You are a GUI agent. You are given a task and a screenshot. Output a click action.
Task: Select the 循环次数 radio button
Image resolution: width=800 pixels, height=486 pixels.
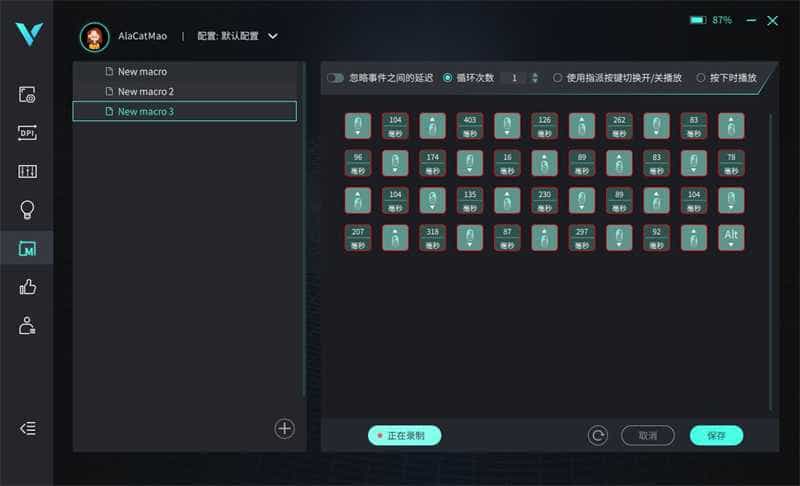(448, 78)
